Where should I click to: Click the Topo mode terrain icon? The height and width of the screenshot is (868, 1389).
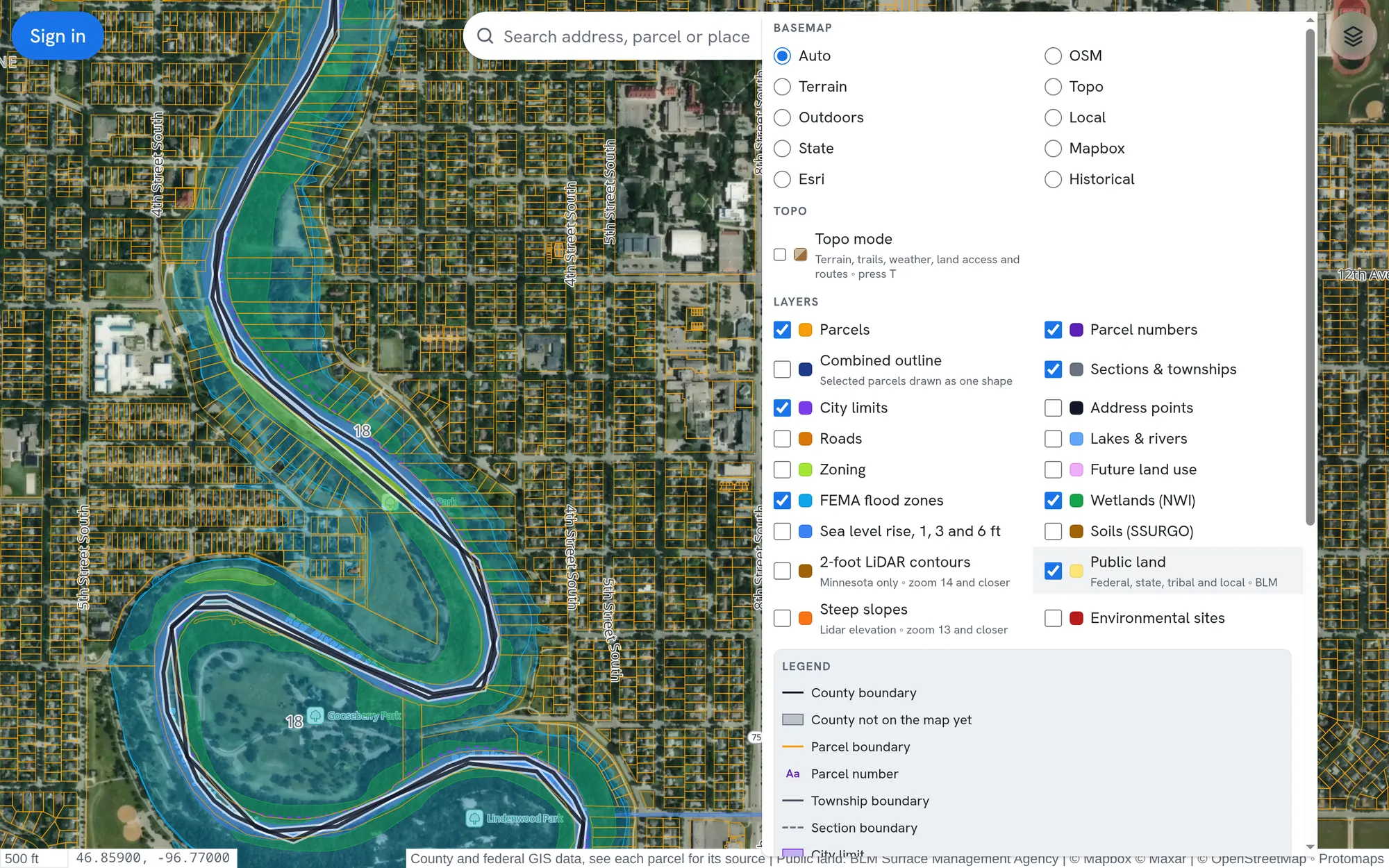pos(800,255)
